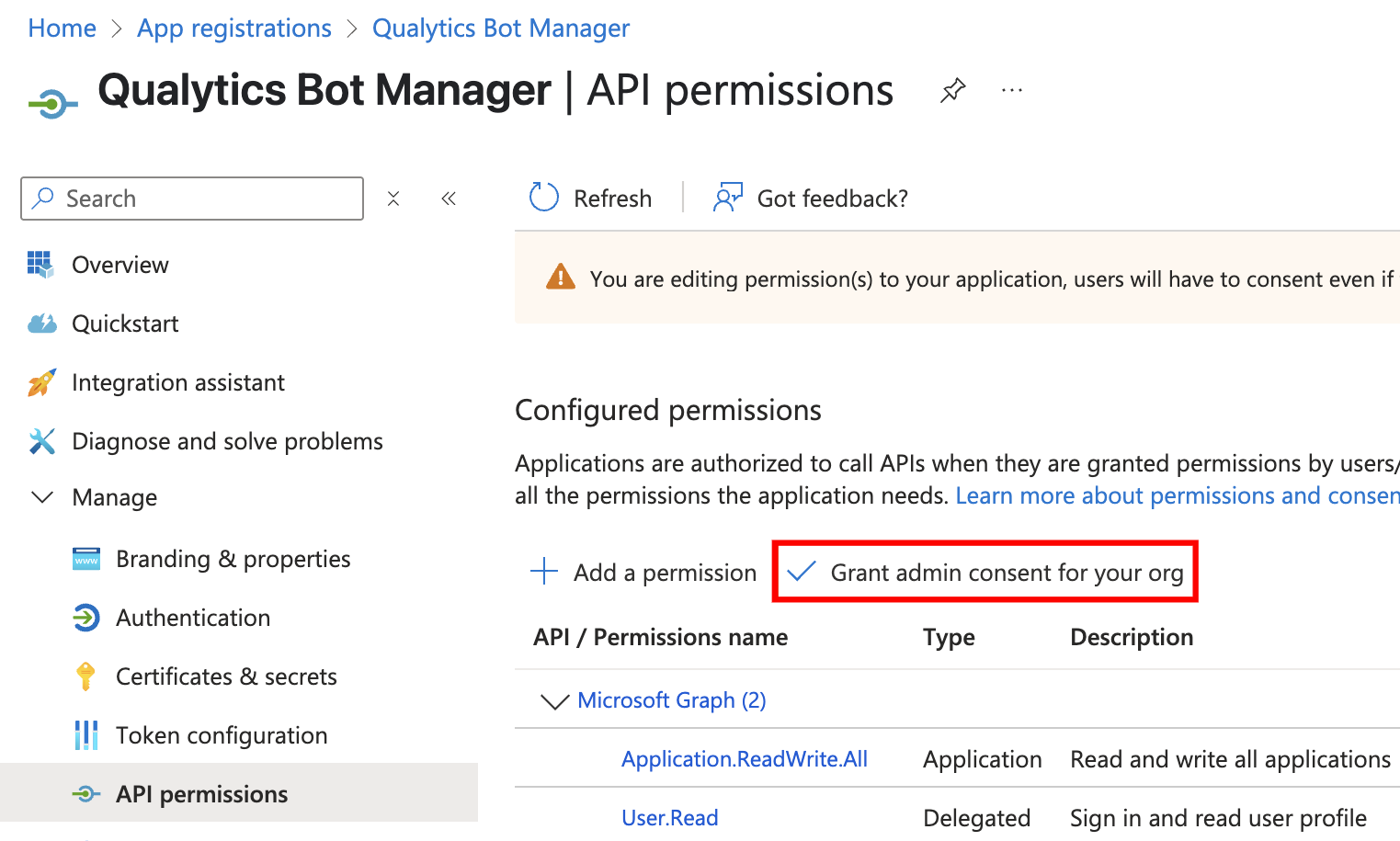Open the ellipsis more options menu
The width and height of the screenshot is (1400, 841).
pyautogui.click(x=1012, y=90)
